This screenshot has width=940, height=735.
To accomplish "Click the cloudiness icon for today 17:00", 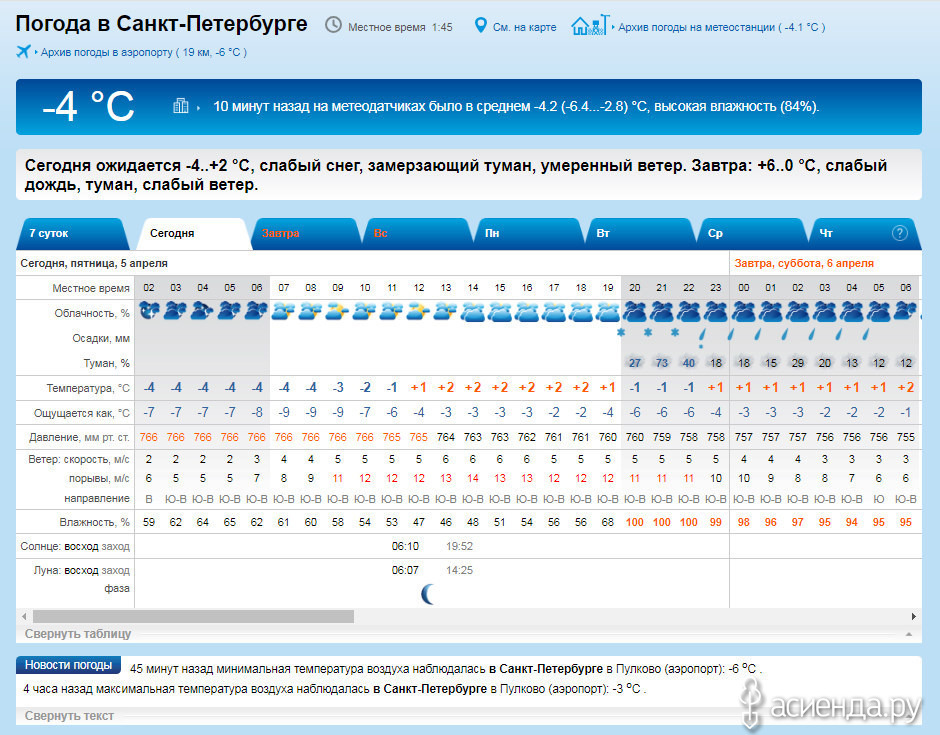I will (554, 312).
